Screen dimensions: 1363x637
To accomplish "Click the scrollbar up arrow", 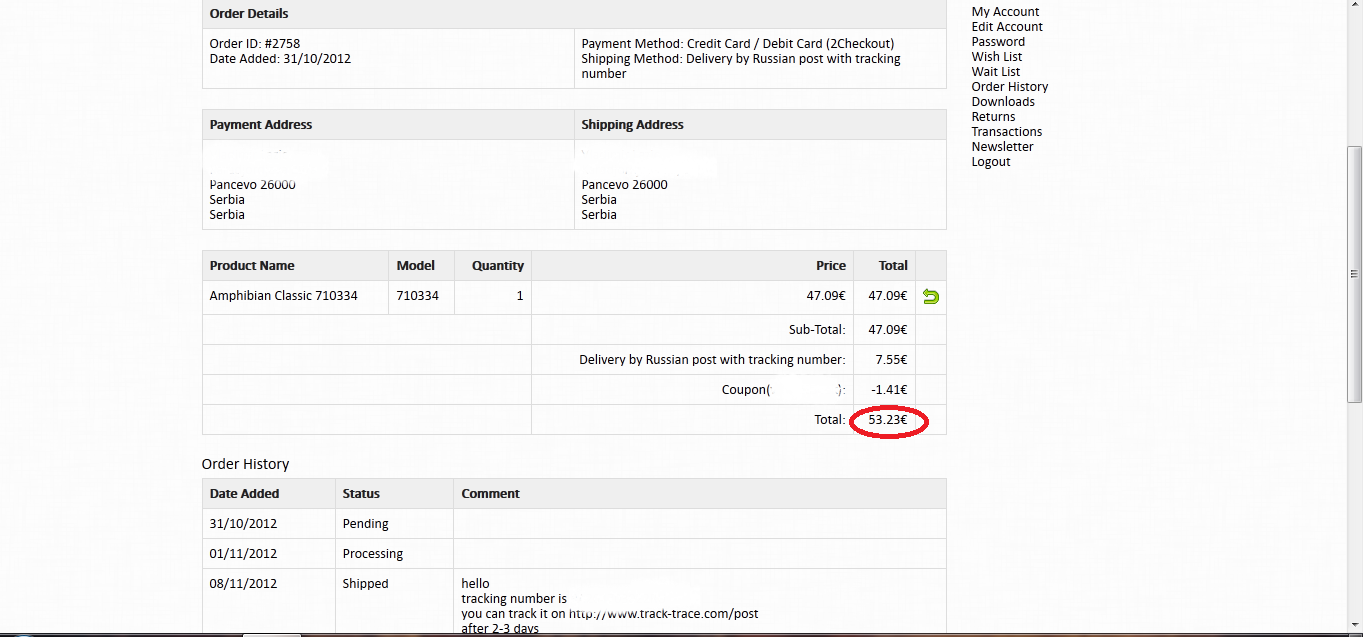I will pos(1354,5).
